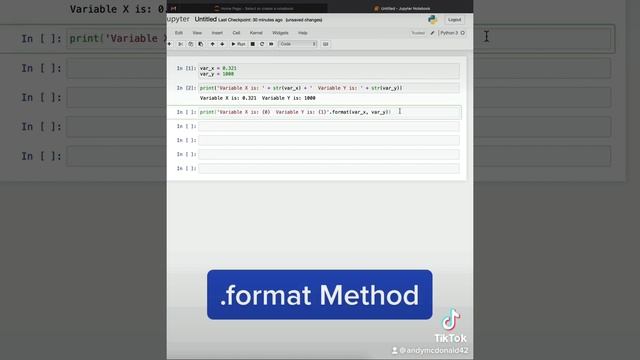640x360 pixels.
Task: Switch to the Gmail browser tab
Action: 173,8
